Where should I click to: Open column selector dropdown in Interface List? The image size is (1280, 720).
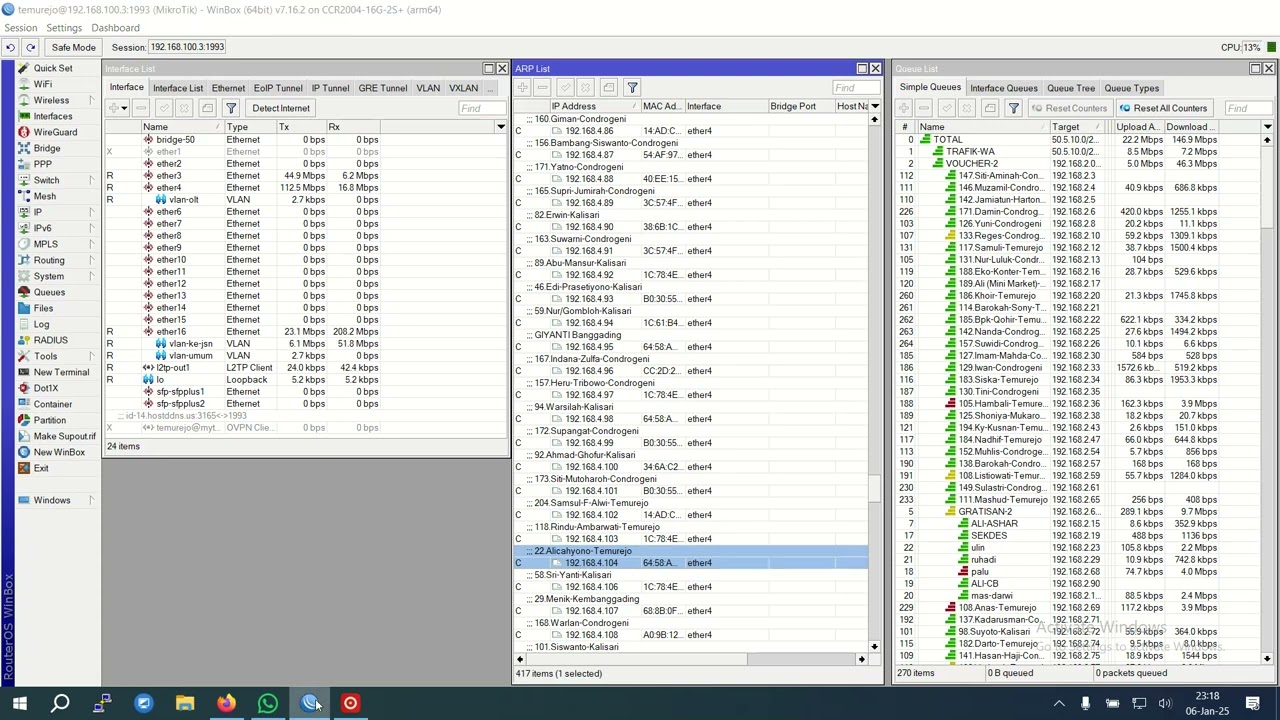tap(500, 127)
